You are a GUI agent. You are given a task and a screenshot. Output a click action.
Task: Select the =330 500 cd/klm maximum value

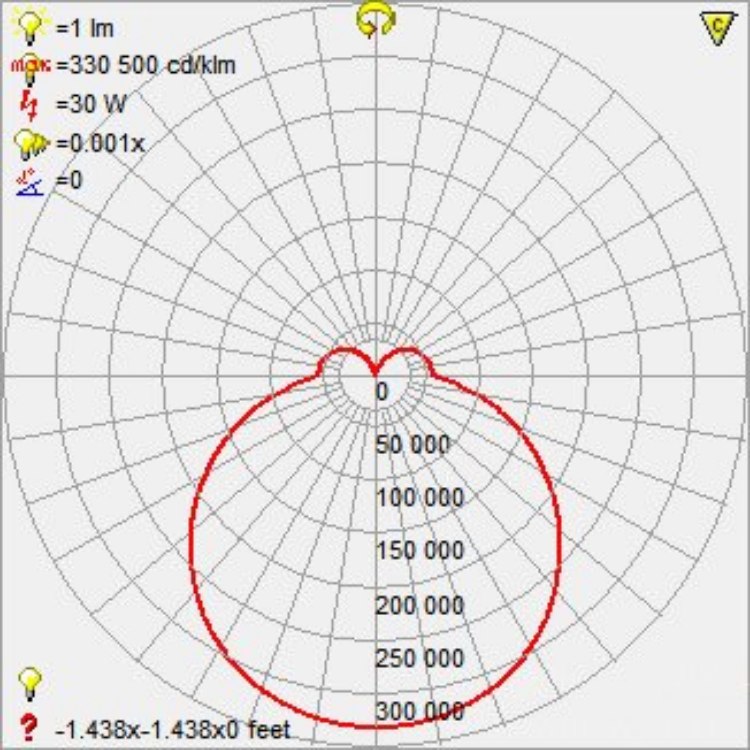click(147, 66)
